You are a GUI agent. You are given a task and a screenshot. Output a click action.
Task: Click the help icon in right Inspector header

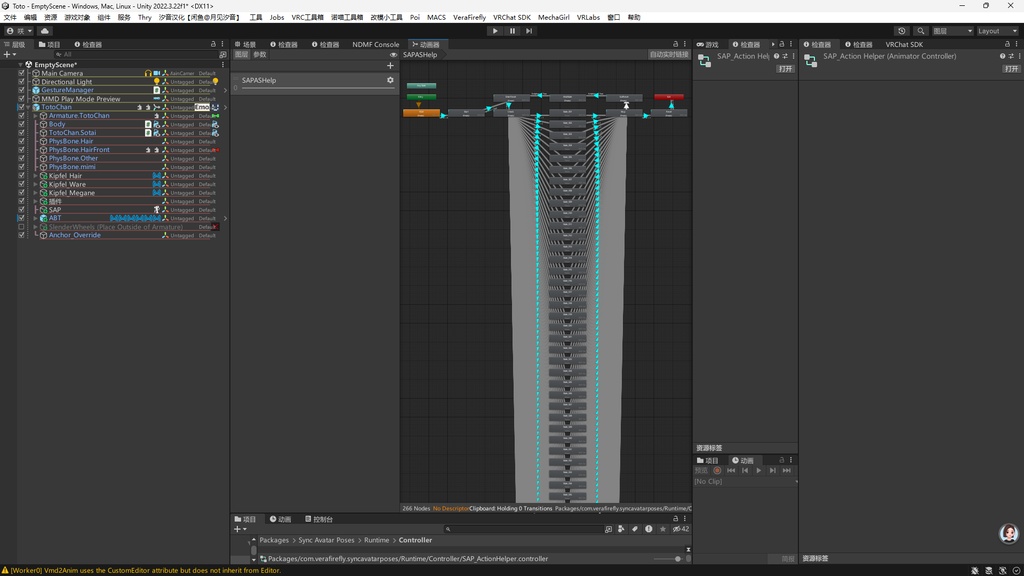[1002, 56]
